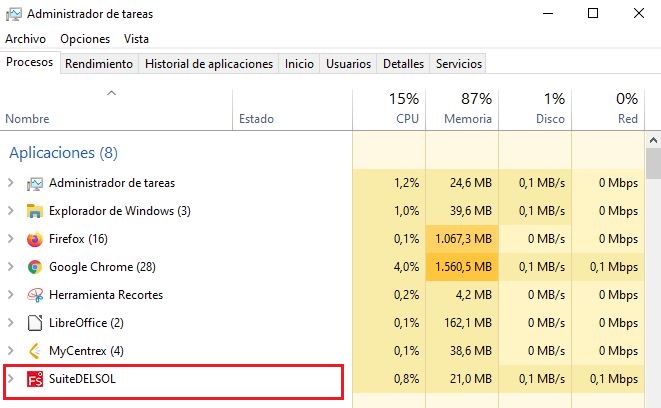This screenshot has height=408, width=661.
Task: Click the 0,1 Mbps network value for Chrome
Action: pos(614,267)
